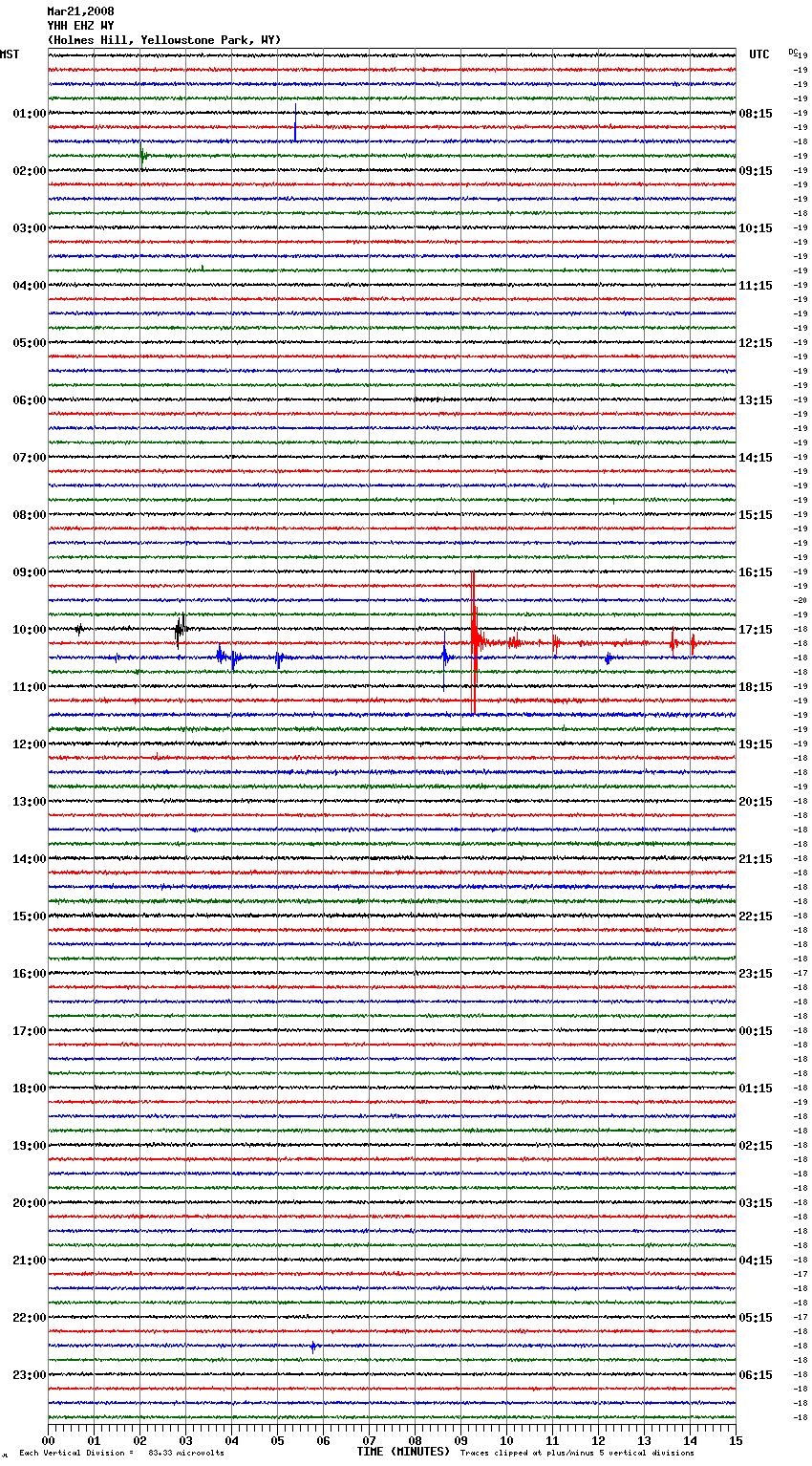This screenshot has height=1466, width=812.
Task: Click the 'Traces clipped at plus/minus 5' note
Action: pos(577,1454)
